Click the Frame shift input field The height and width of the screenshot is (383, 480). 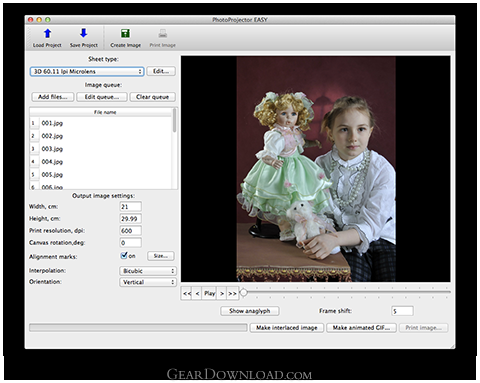[402, 311]
